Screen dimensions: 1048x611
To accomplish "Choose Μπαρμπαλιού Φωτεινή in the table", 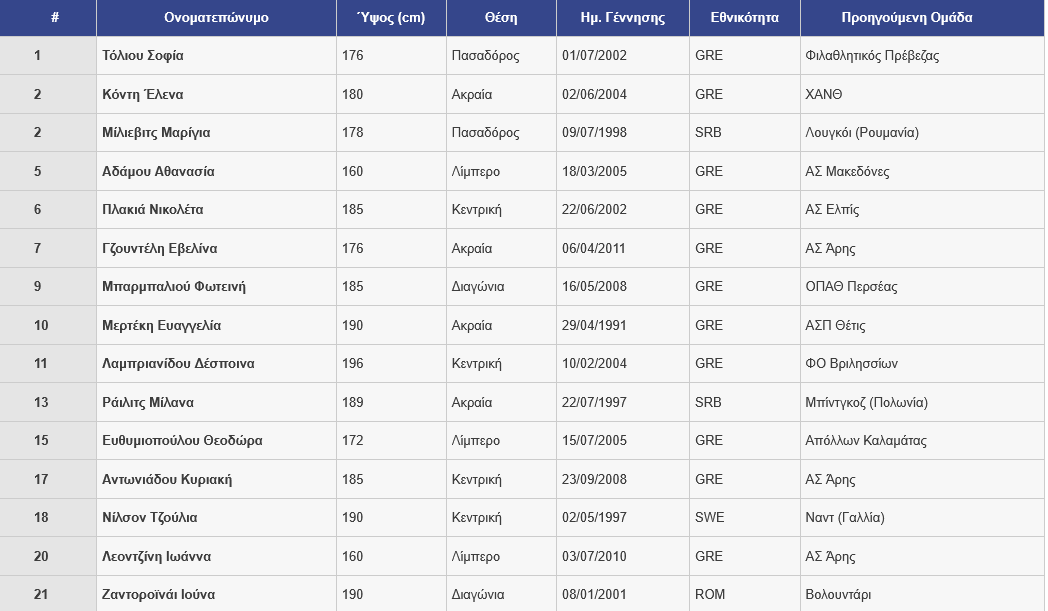I will coord(174,287).
